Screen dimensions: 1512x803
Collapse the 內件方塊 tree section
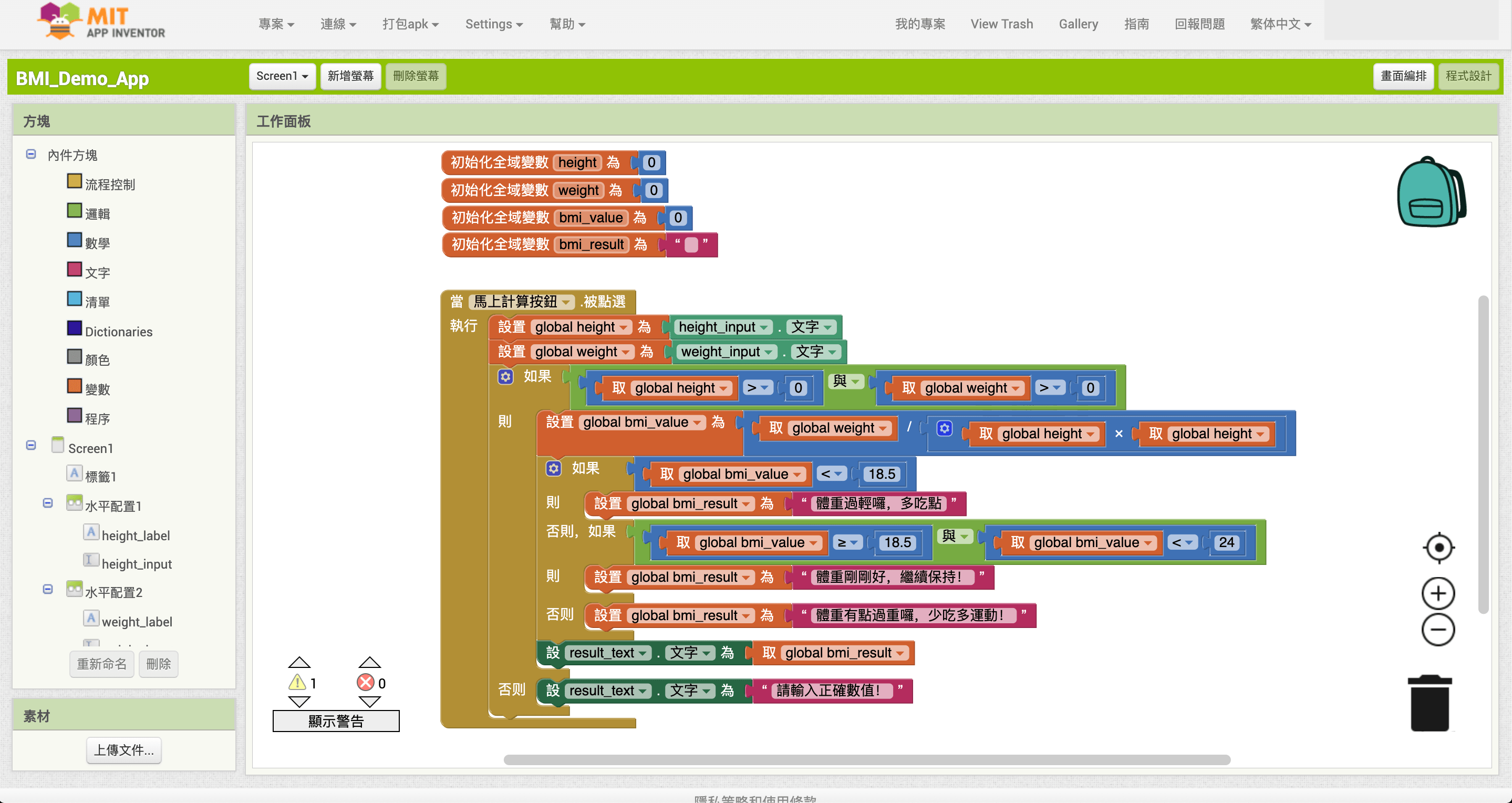31,155
